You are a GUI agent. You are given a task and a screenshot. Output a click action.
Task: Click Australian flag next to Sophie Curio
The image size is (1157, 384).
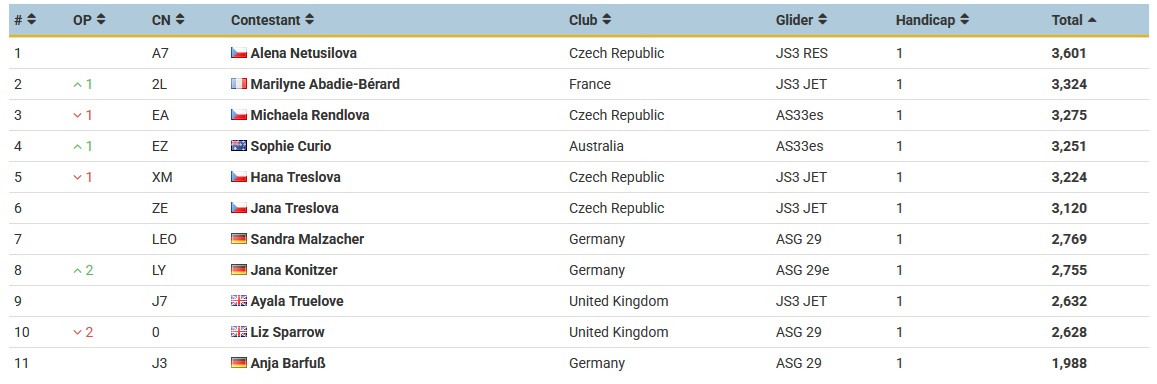(238, 146)
